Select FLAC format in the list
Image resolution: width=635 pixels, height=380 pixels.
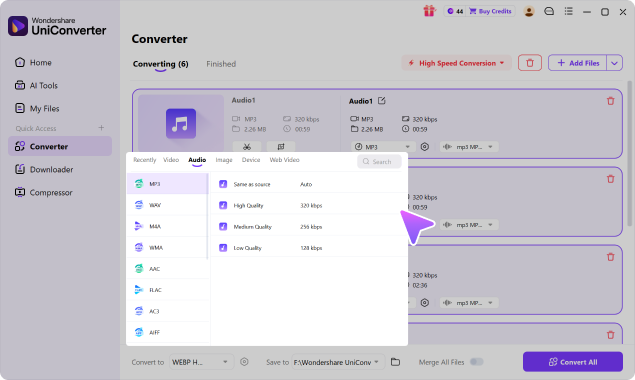pos(167,290)
